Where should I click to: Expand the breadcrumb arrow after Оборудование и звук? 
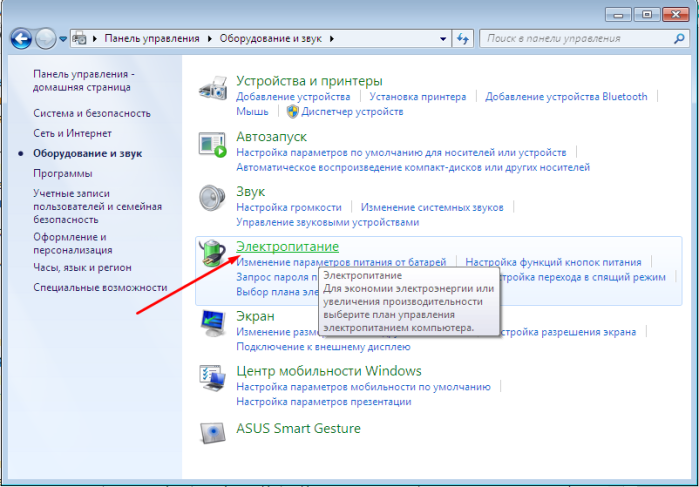tap(332, 39)
